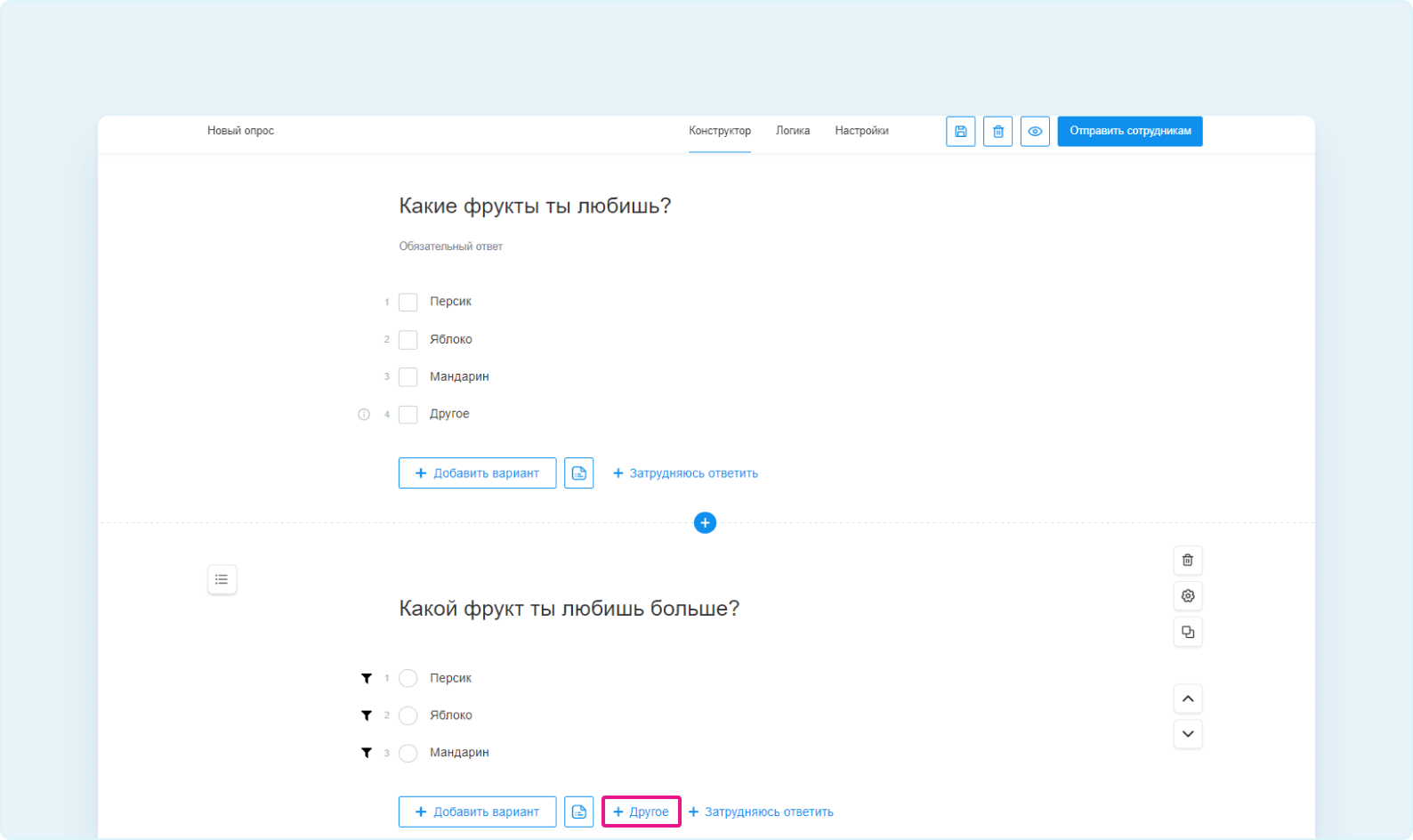Viewport: 1413px width, 840px height.
Task: Edit the radio option label Яблоко
Action: click(x=451, y=715)
